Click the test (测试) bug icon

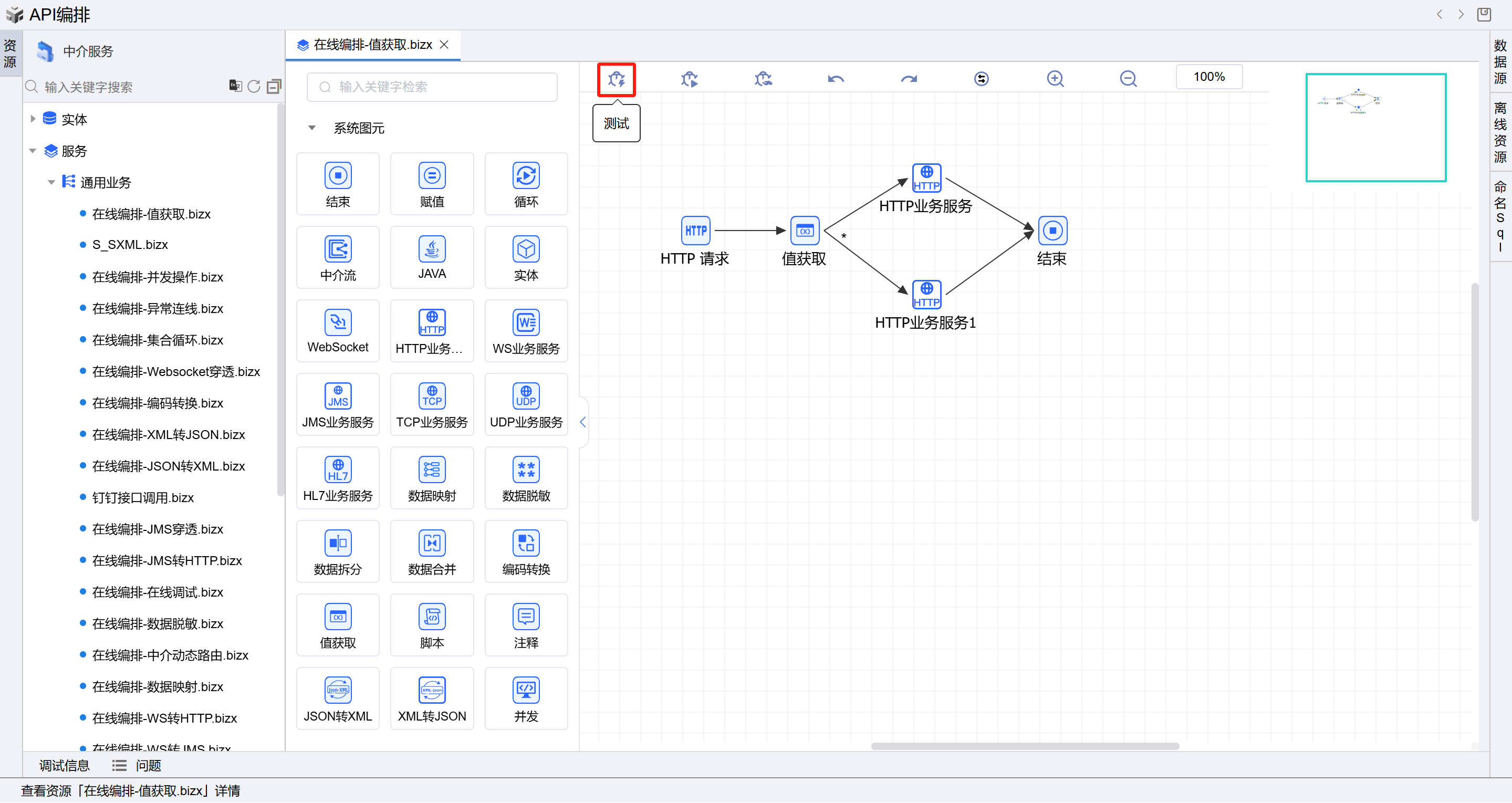(617, 79)
